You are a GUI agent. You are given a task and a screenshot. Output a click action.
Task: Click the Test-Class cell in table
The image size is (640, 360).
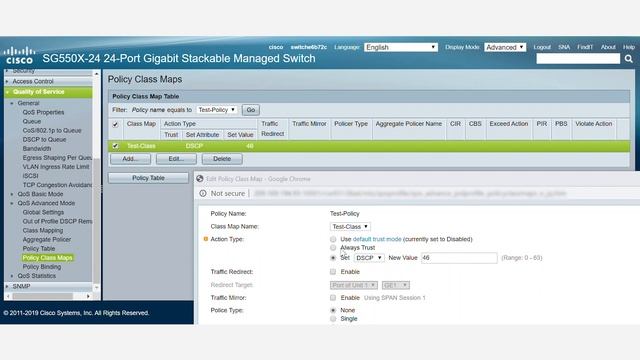click(x=141, y=146)
